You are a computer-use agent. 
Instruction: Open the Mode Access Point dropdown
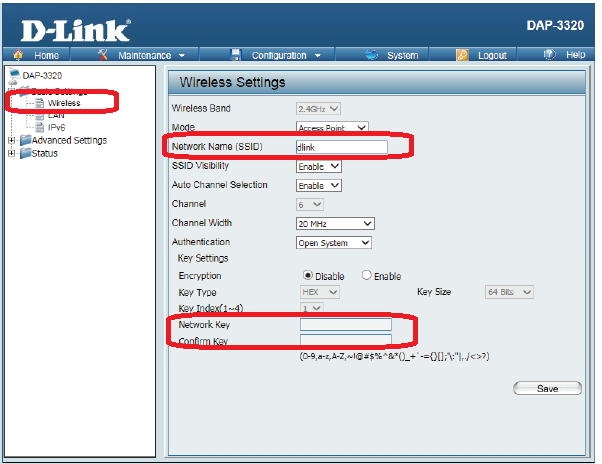pos(332,127)
